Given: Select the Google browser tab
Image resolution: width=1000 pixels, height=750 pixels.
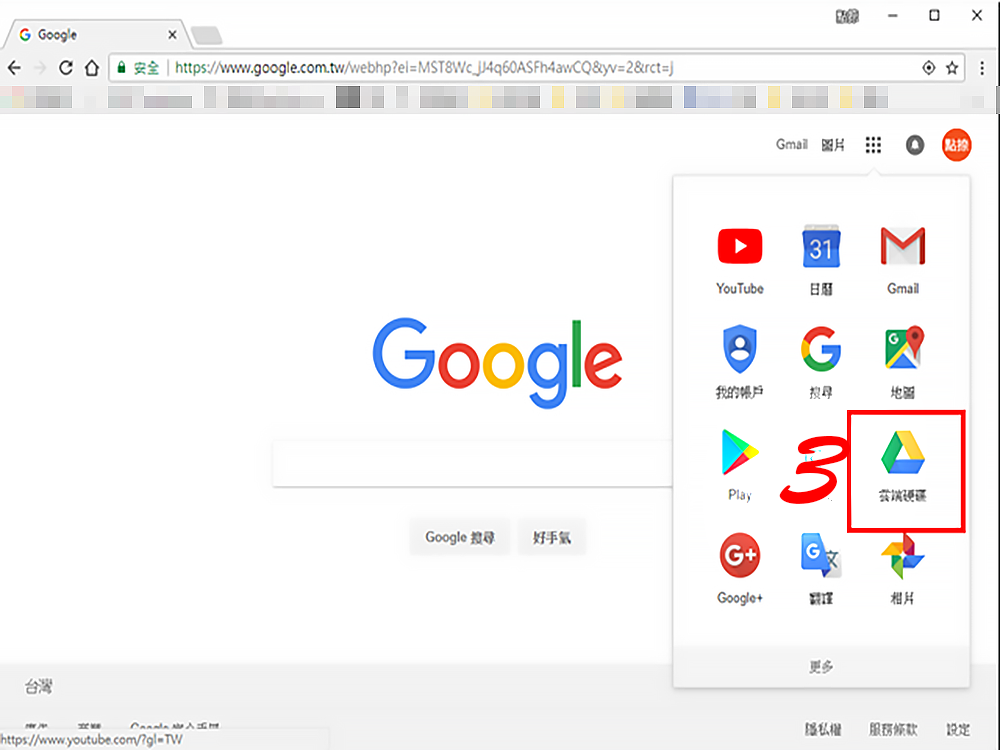Looking at the screenshot, I should 96,34.
